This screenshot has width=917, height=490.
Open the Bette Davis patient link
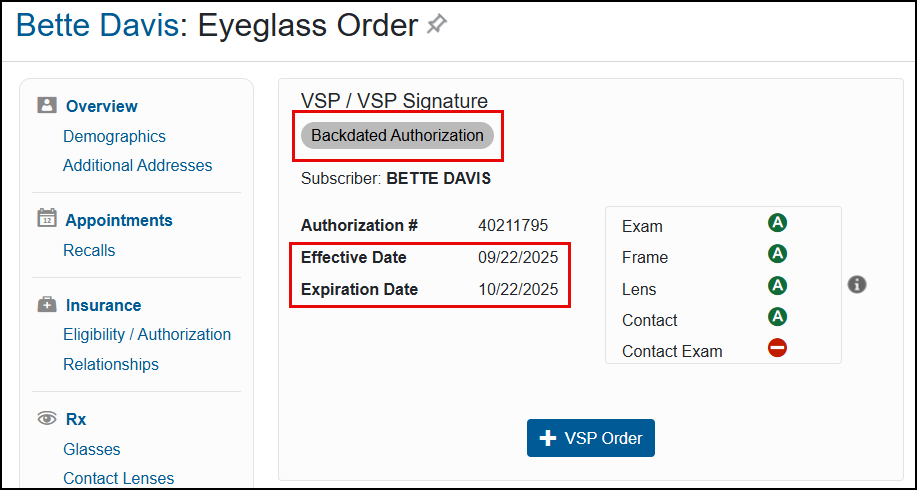coord(97,25)
